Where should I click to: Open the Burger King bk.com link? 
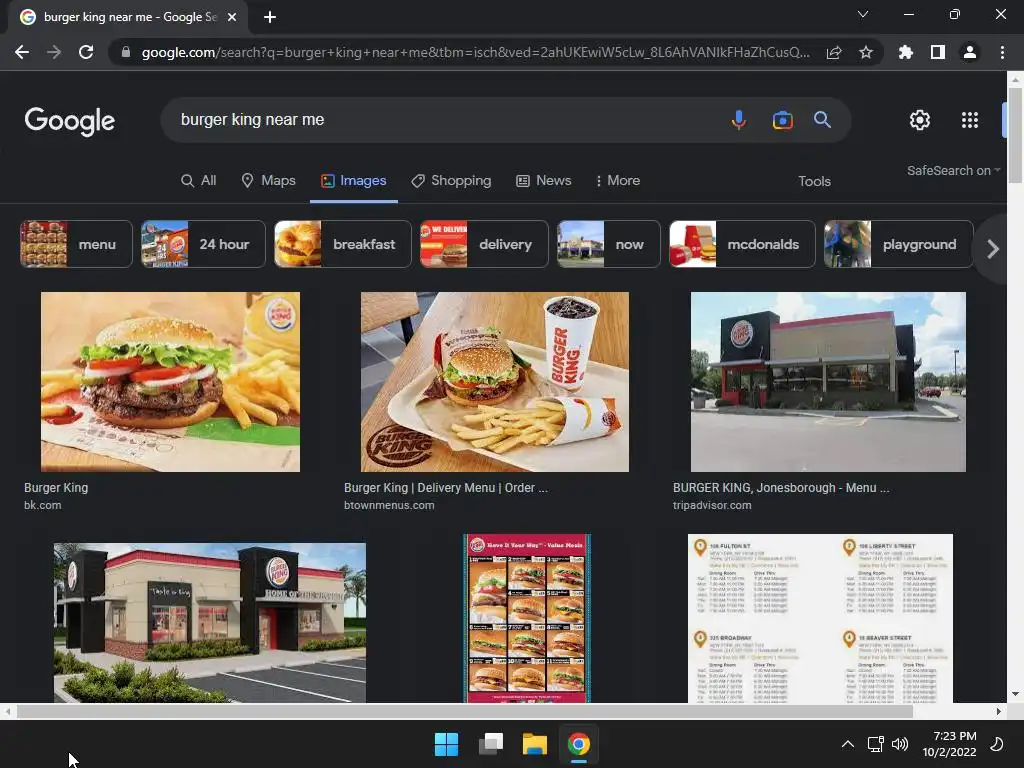(x=56, y=496)
